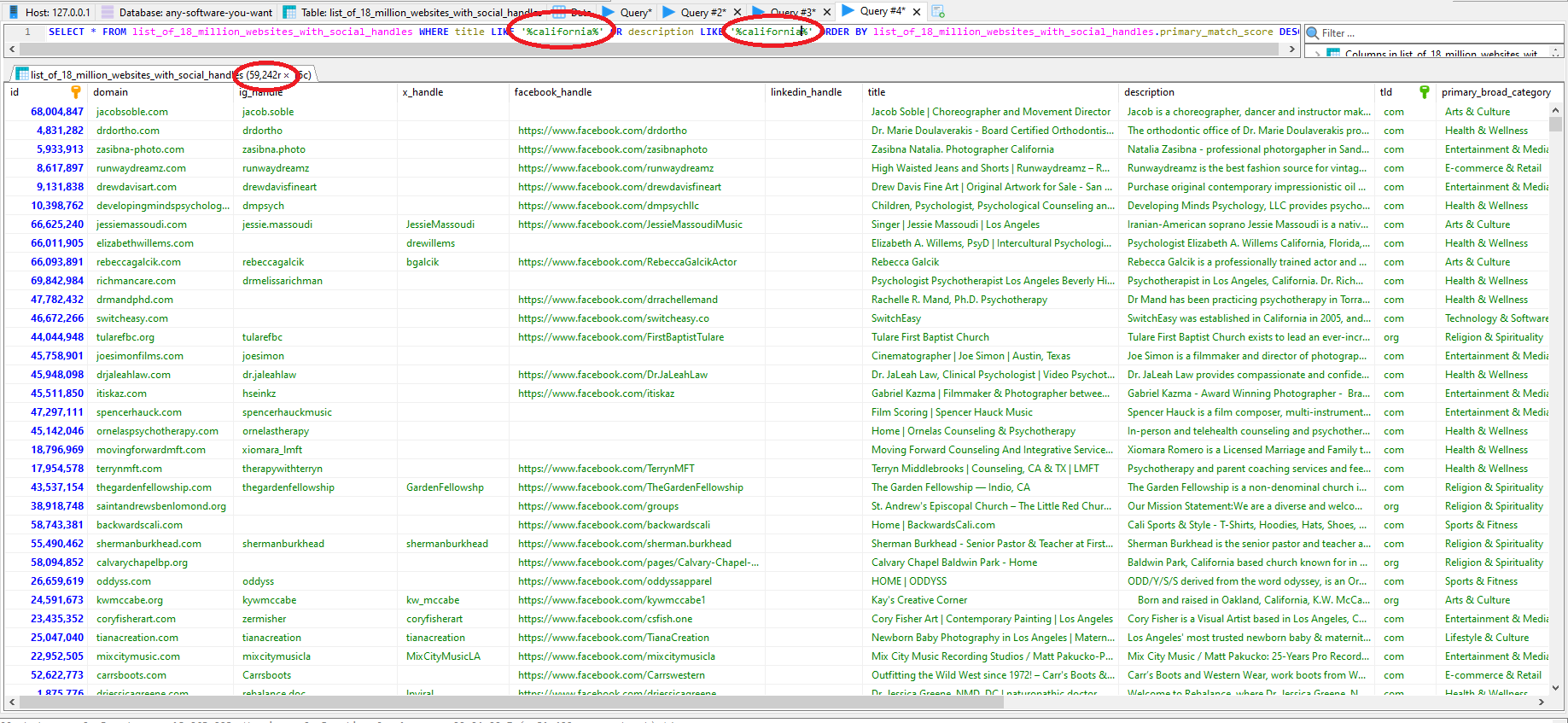This screenshot has height=723, width=1568.
Task: Select the domain cell drewdavisart.com
Action: pyautogui.click(x=160, y=187)
